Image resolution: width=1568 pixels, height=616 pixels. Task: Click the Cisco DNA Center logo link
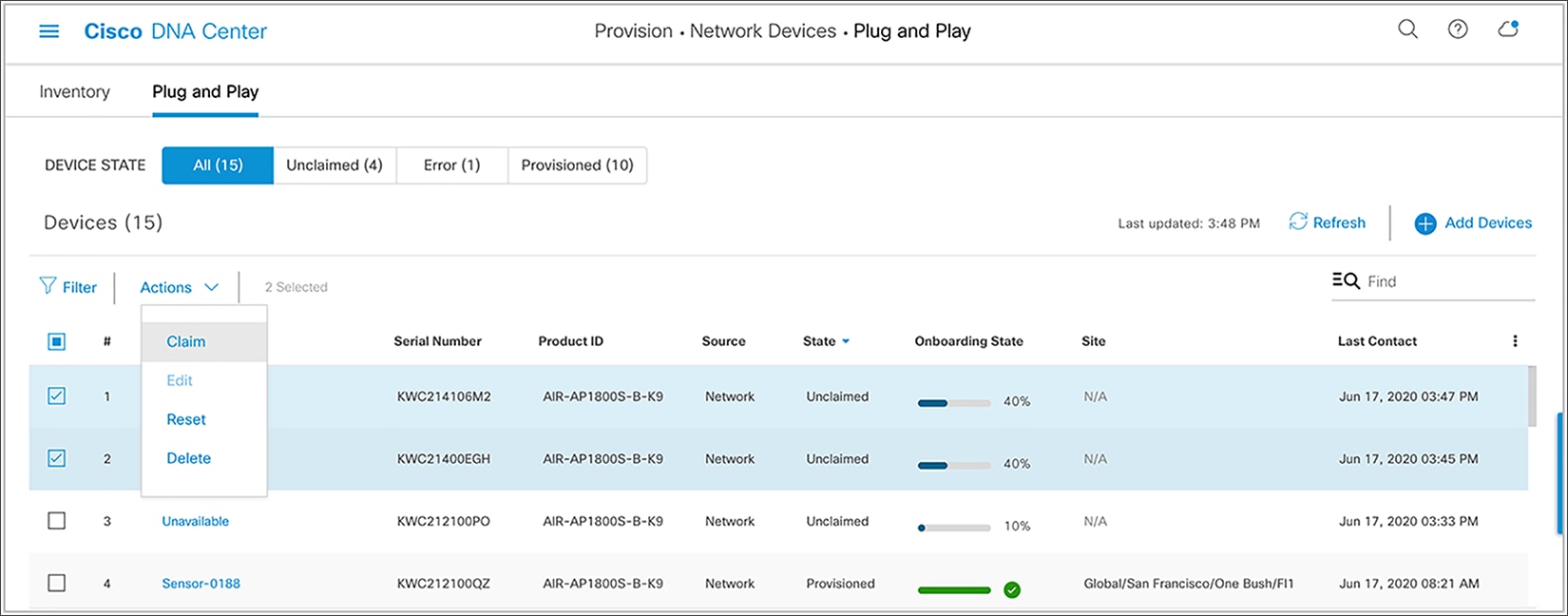[x=176, y=31]
